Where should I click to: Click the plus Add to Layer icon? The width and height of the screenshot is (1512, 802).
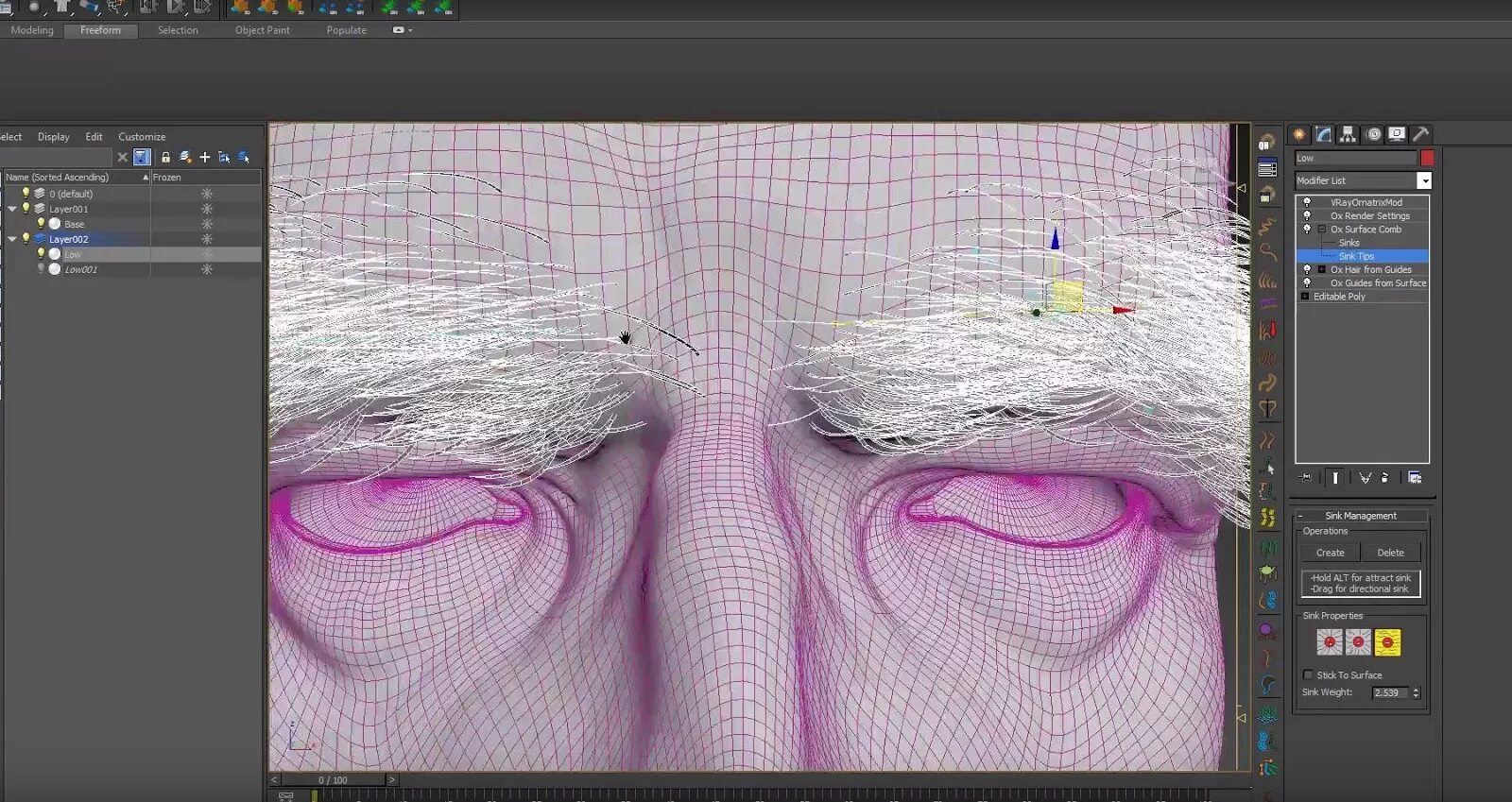205,157
